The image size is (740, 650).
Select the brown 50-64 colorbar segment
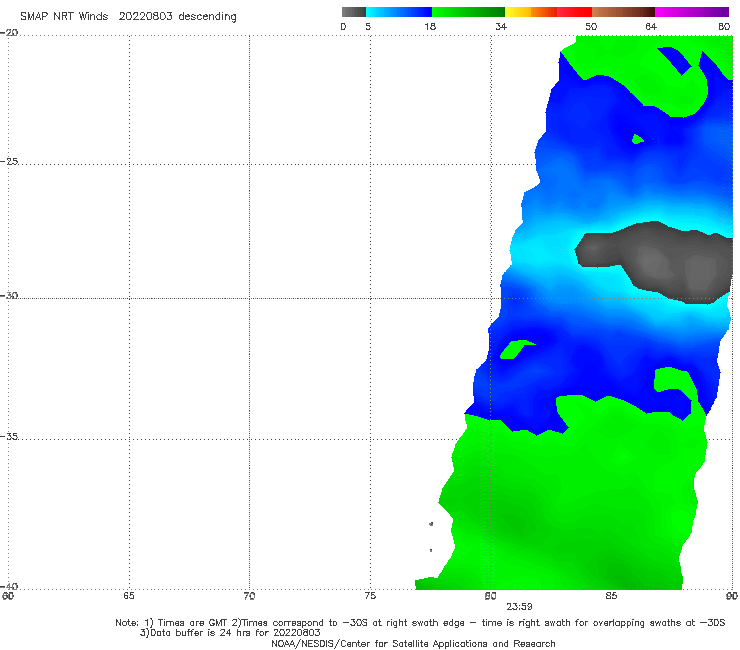[x=623, y=12]
